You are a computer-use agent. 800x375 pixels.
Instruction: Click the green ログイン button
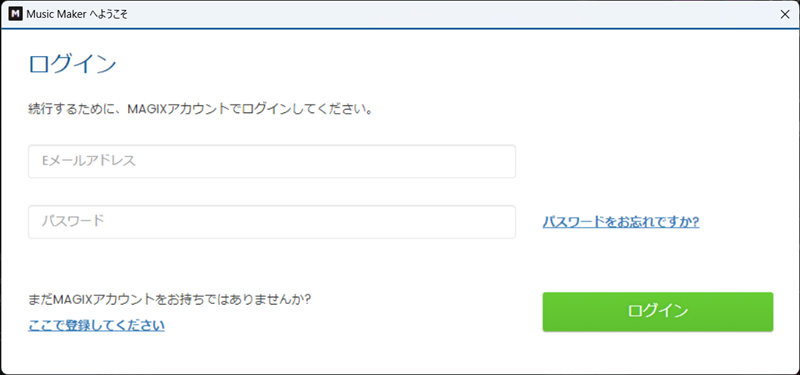click(x=658, y=312)
